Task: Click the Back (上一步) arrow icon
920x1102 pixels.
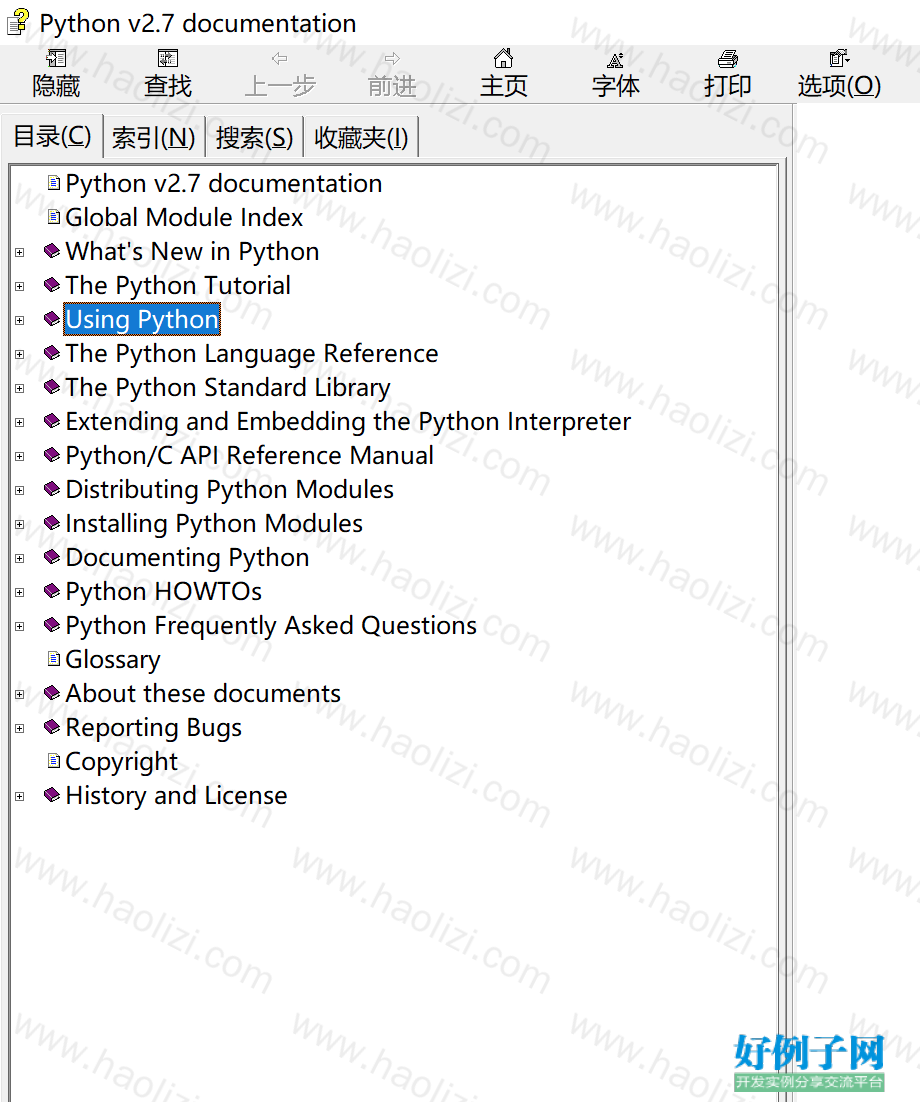Action: 280,58
